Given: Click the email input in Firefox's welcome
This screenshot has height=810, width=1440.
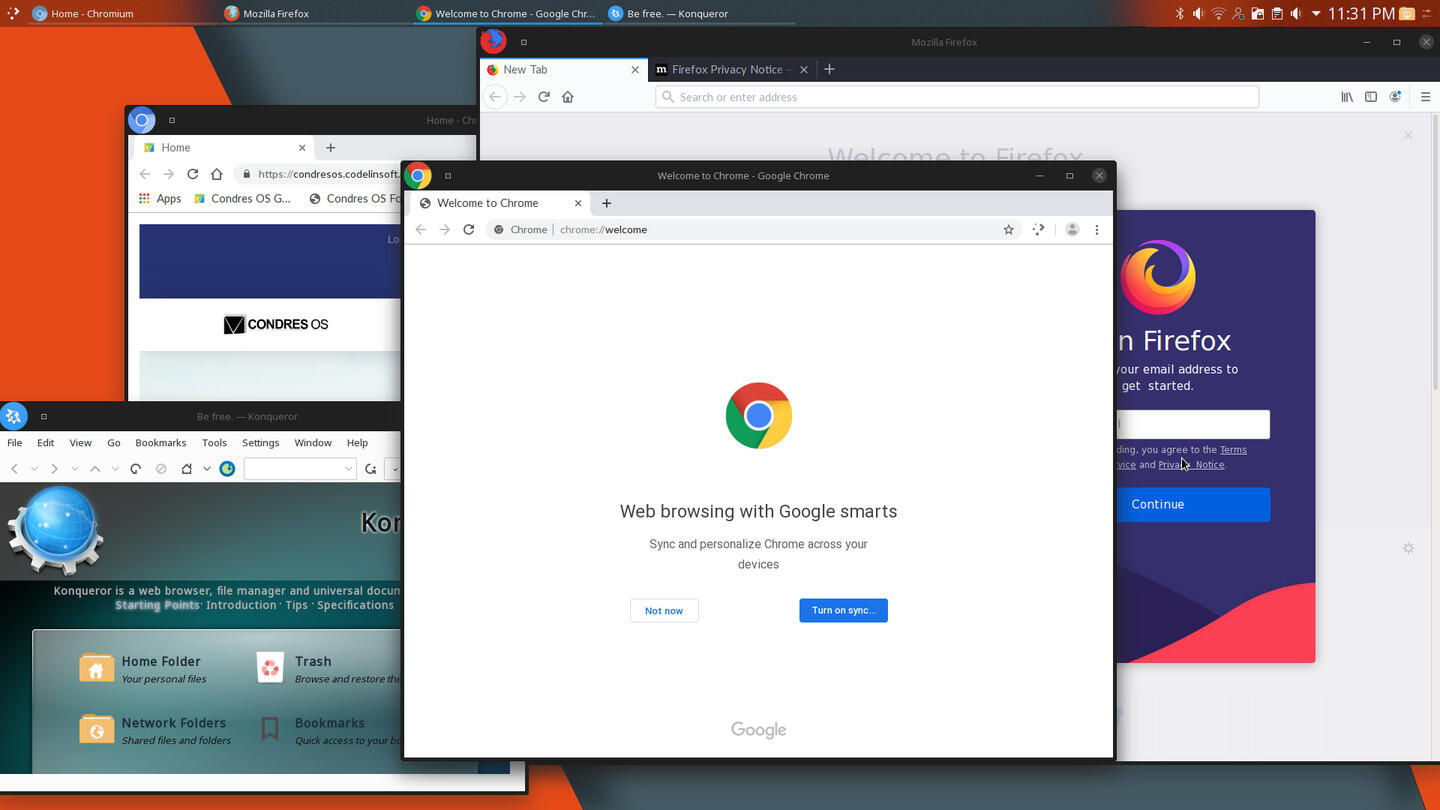Looking at the screenshot, I should click(x=1192, y=424).
